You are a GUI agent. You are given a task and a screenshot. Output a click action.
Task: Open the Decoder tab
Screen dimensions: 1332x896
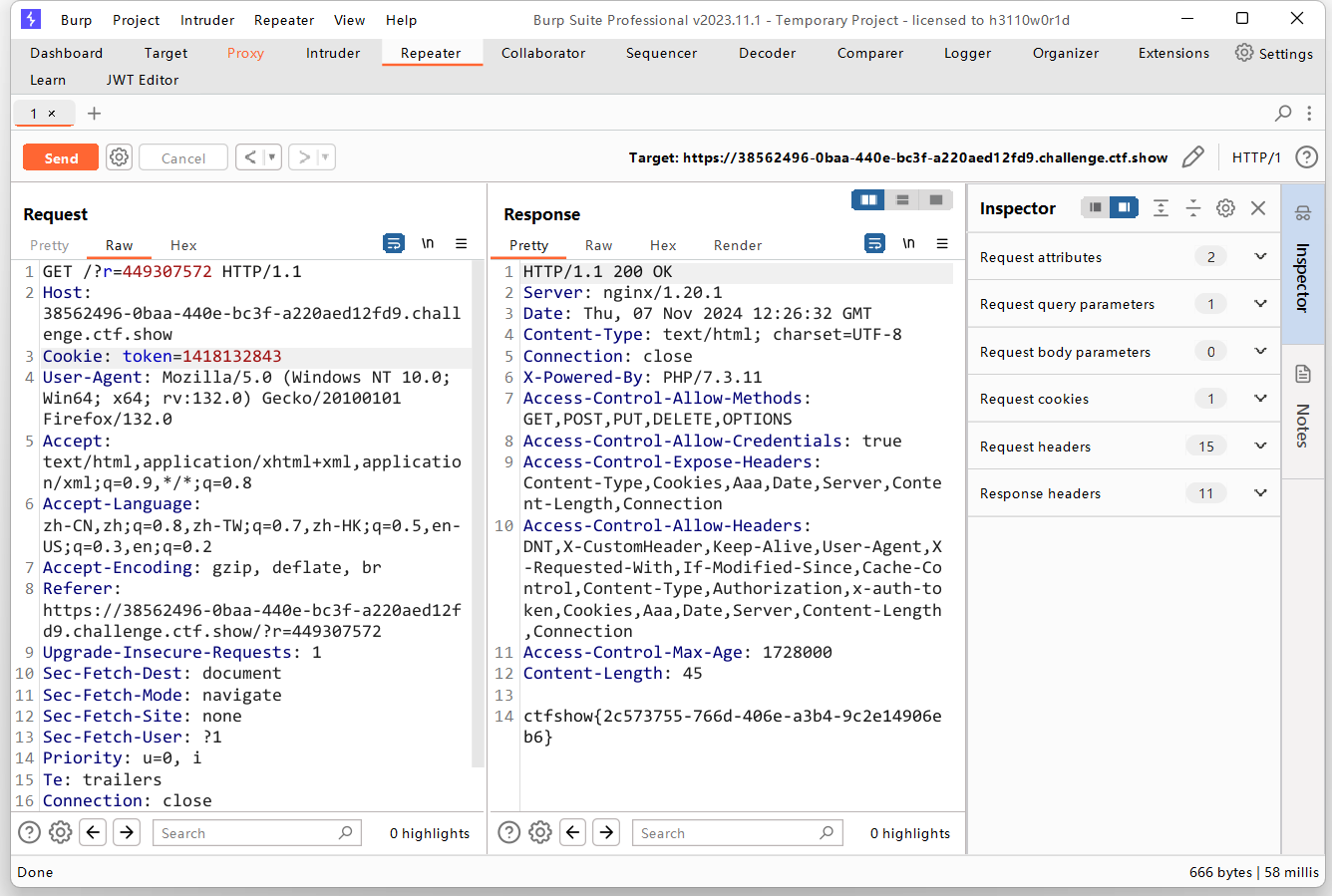tap(767, 53)
